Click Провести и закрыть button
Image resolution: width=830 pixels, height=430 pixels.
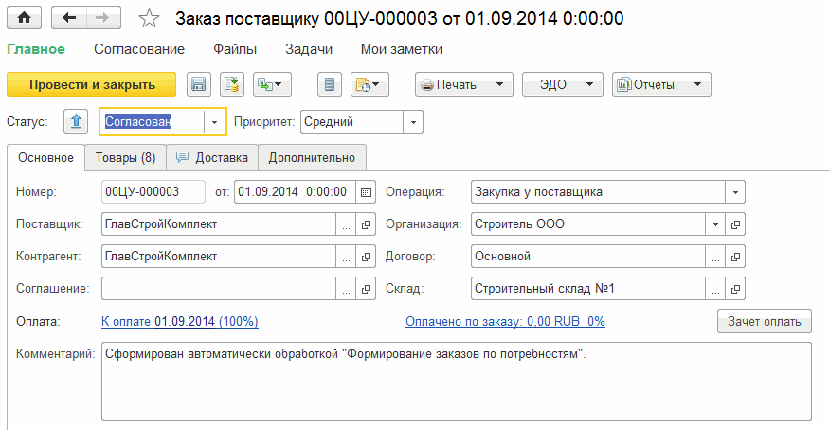[92, 85]
